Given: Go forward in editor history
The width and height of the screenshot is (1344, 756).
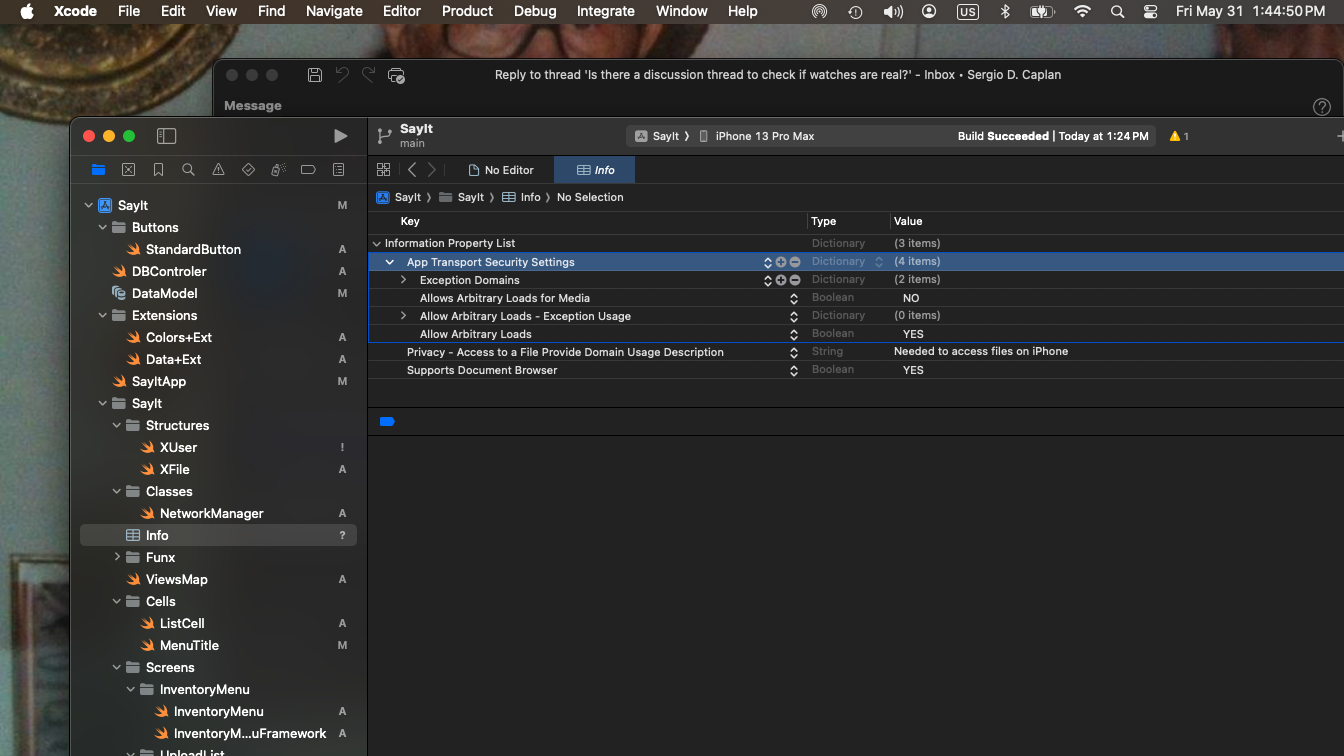Looking at the screenshot, I should tap(432, 170).
